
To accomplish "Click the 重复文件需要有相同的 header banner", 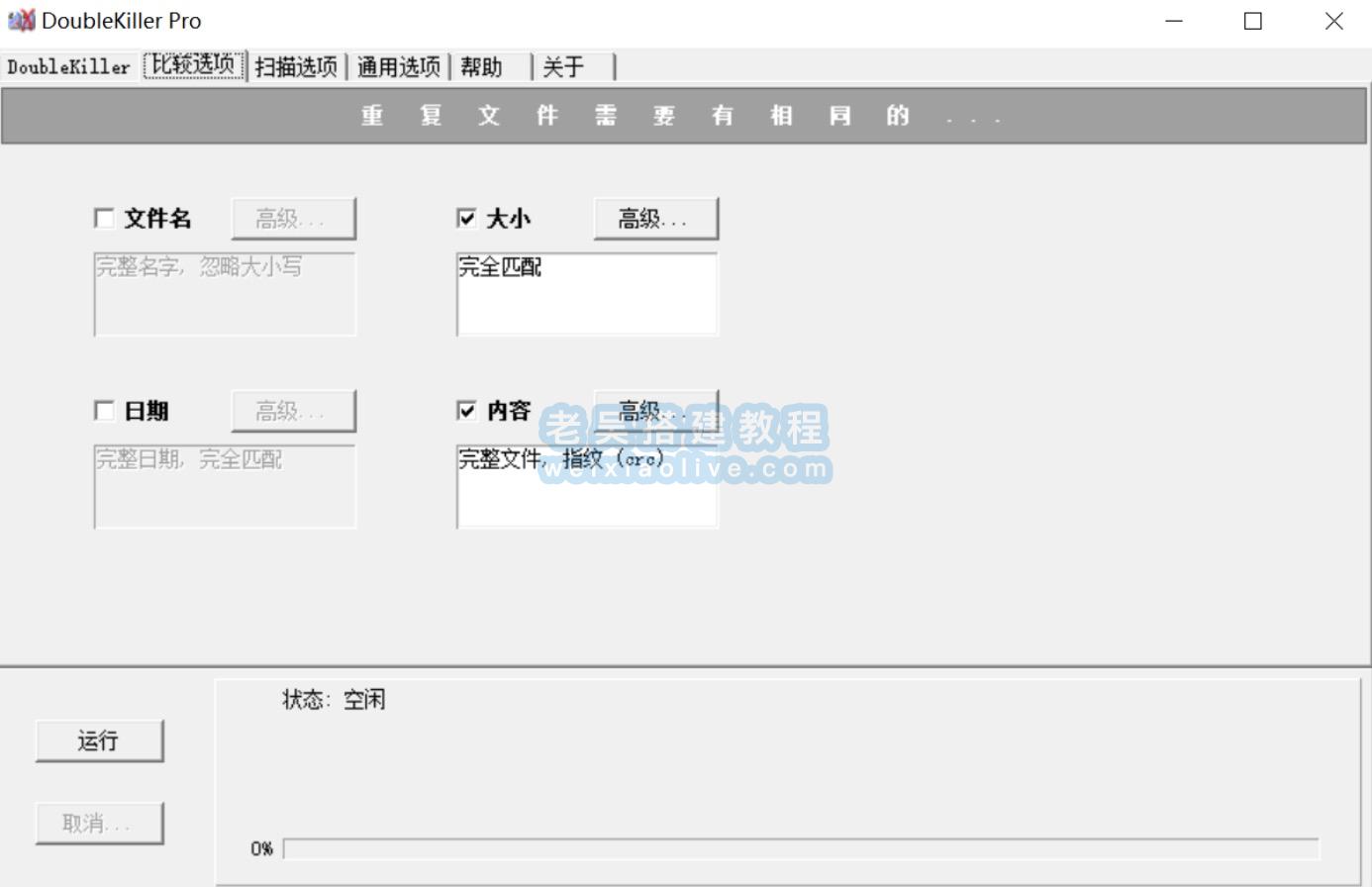I will point(685,116).
